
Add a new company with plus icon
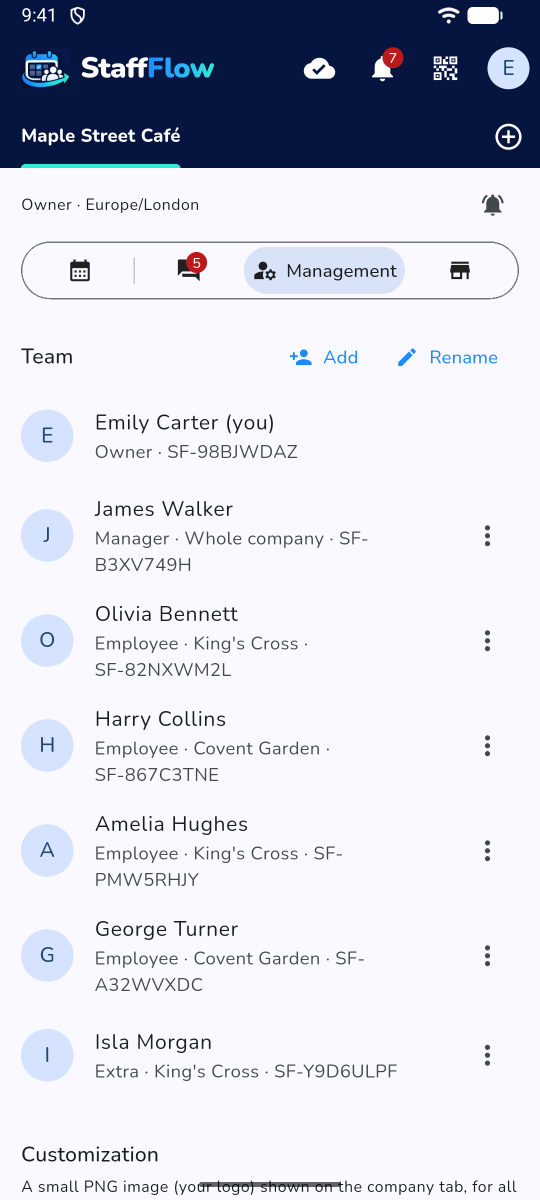coord(509,137)
